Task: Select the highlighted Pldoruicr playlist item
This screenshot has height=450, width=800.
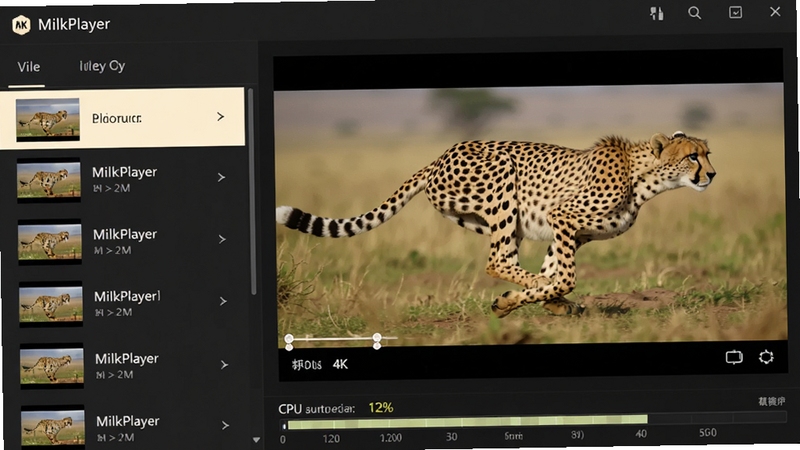Action: 122,118
